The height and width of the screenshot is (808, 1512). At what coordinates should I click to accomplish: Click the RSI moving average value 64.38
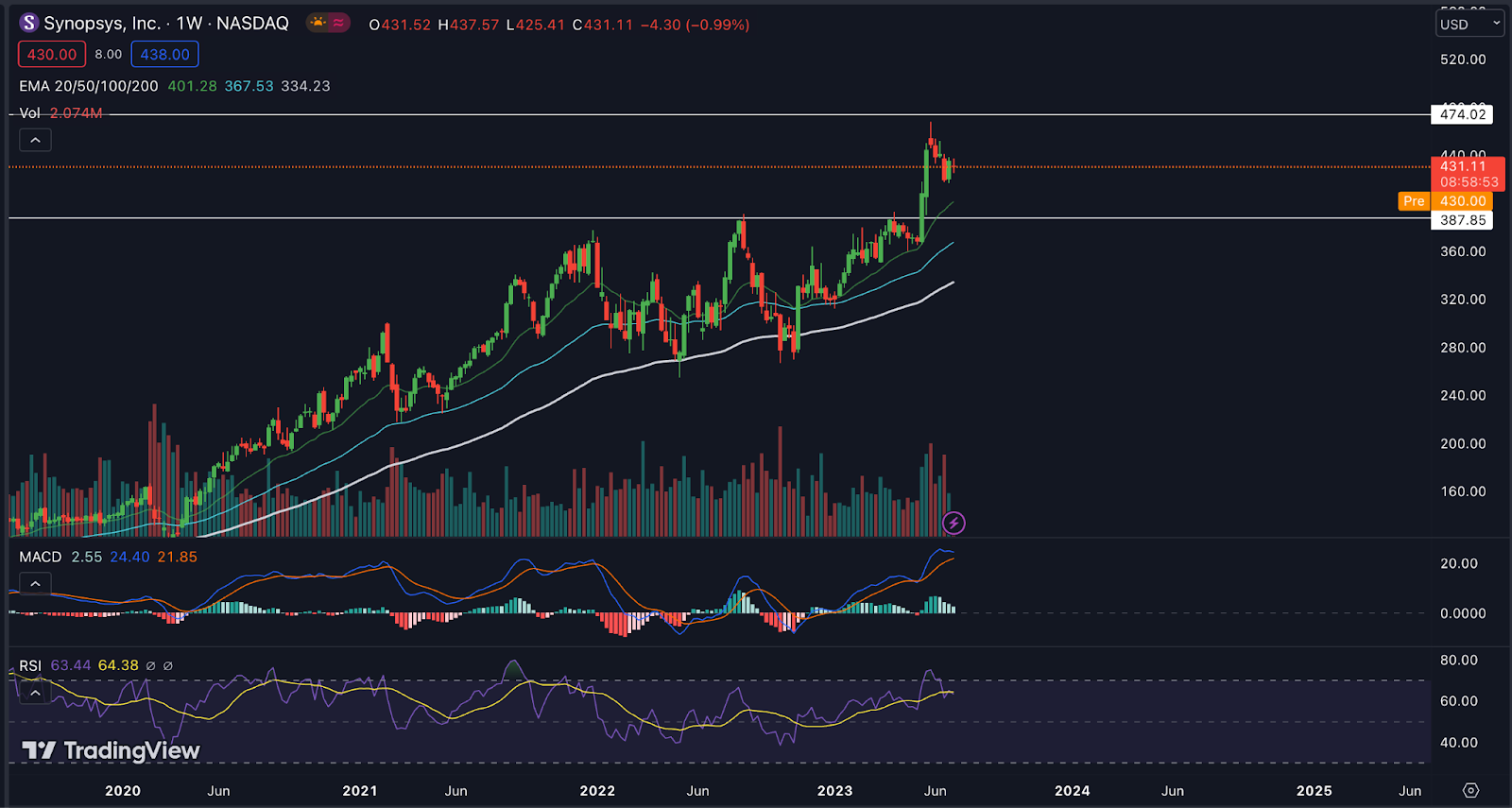118,665
